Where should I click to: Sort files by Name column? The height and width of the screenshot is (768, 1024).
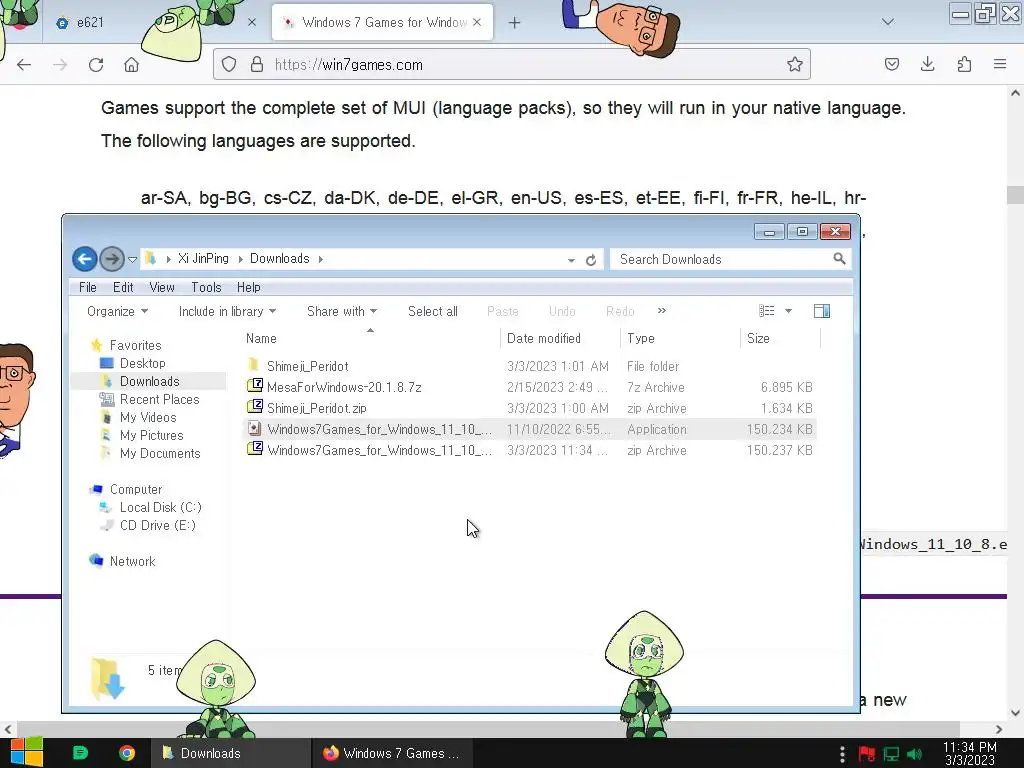370,338
